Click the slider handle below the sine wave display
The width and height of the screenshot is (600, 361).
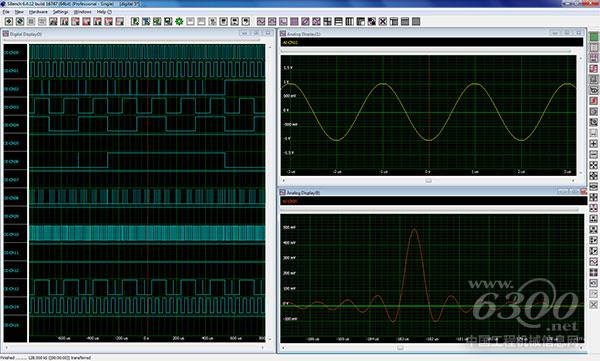coord(429,181)
